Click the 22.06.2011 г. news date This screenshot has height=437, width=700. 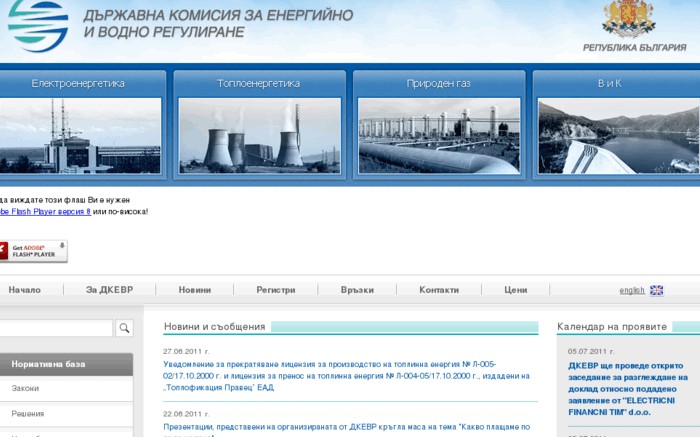(x=186, y=414)
